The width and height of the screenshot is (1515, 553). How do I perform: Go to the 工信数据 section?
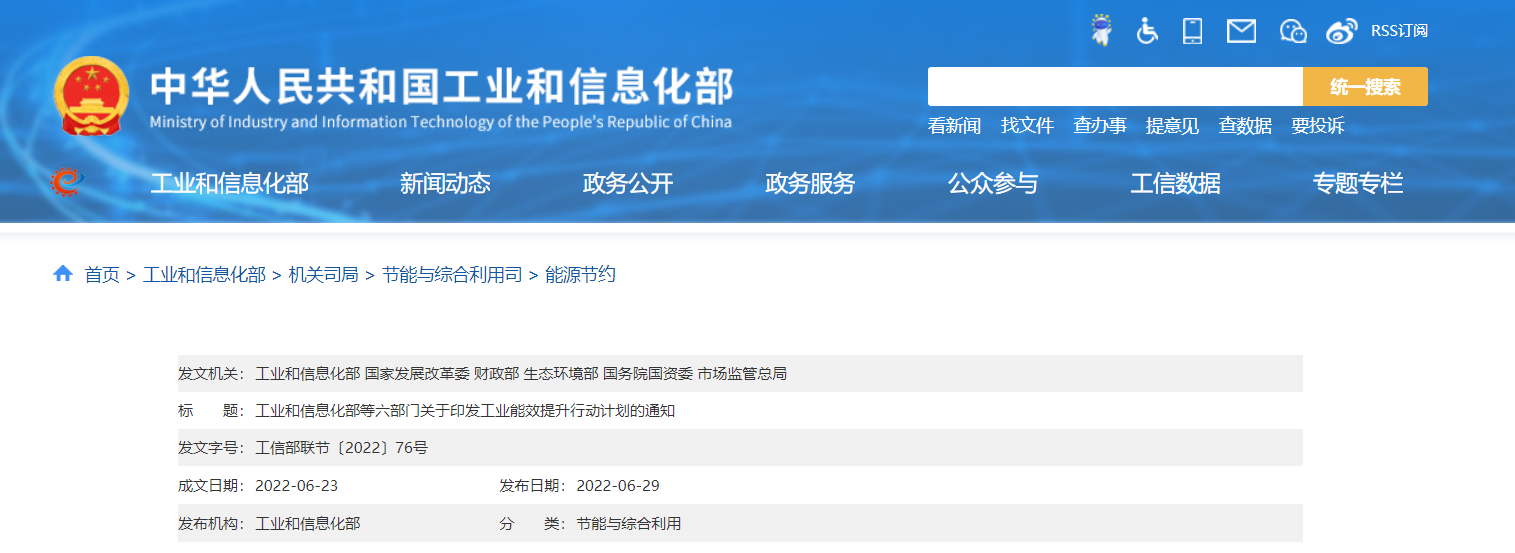tap(1175, 184)
